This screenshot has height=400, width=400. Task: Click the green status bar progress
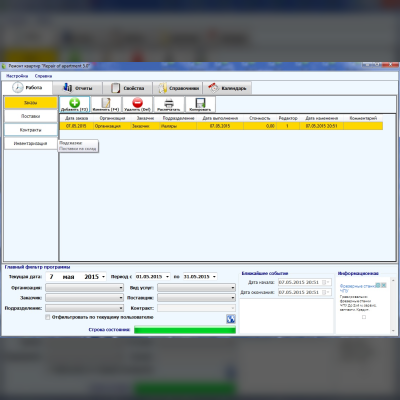pos(185,330)
